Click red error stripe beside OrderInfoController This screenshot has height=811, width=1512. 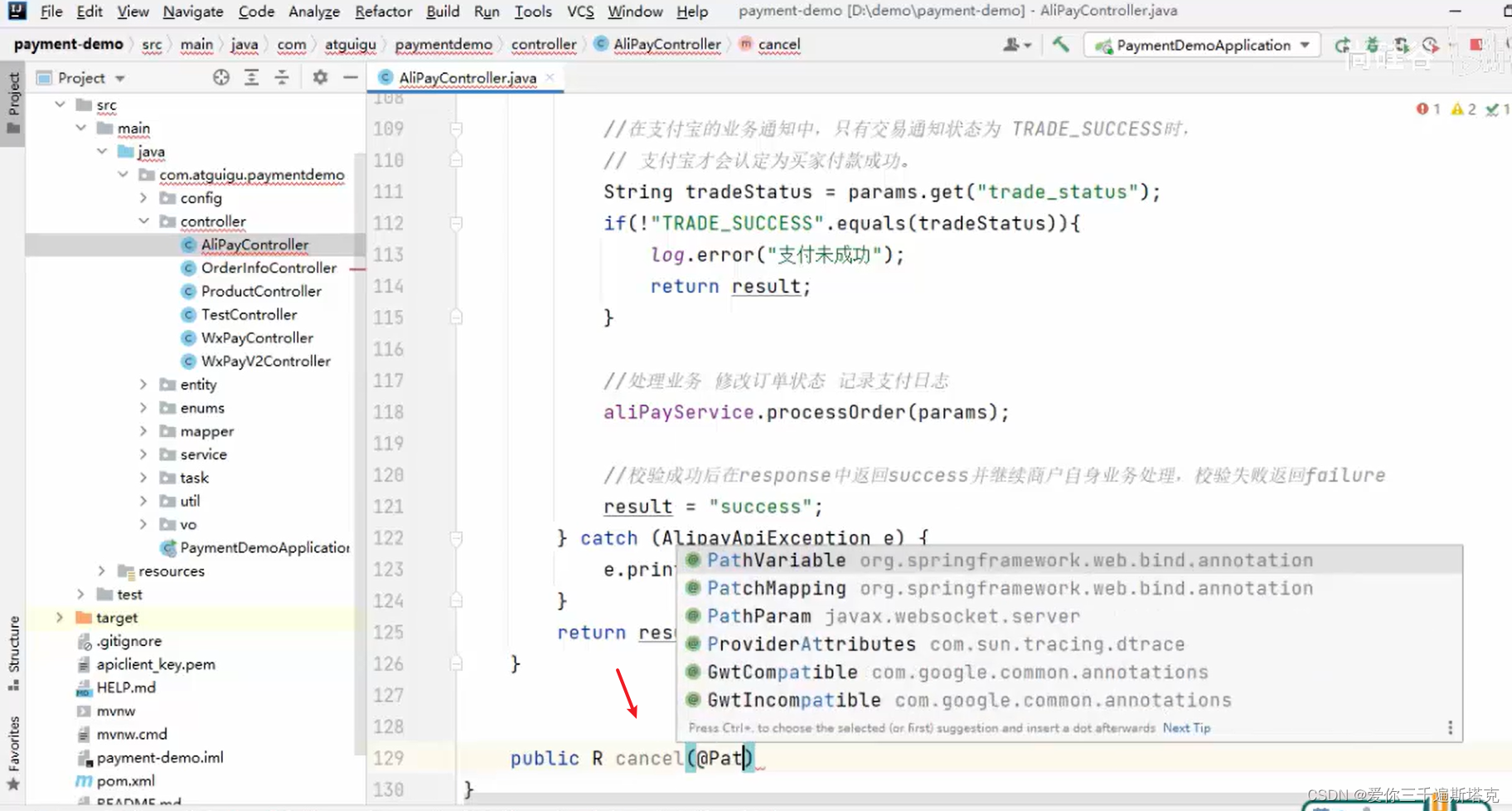click(x=357, y=269)
